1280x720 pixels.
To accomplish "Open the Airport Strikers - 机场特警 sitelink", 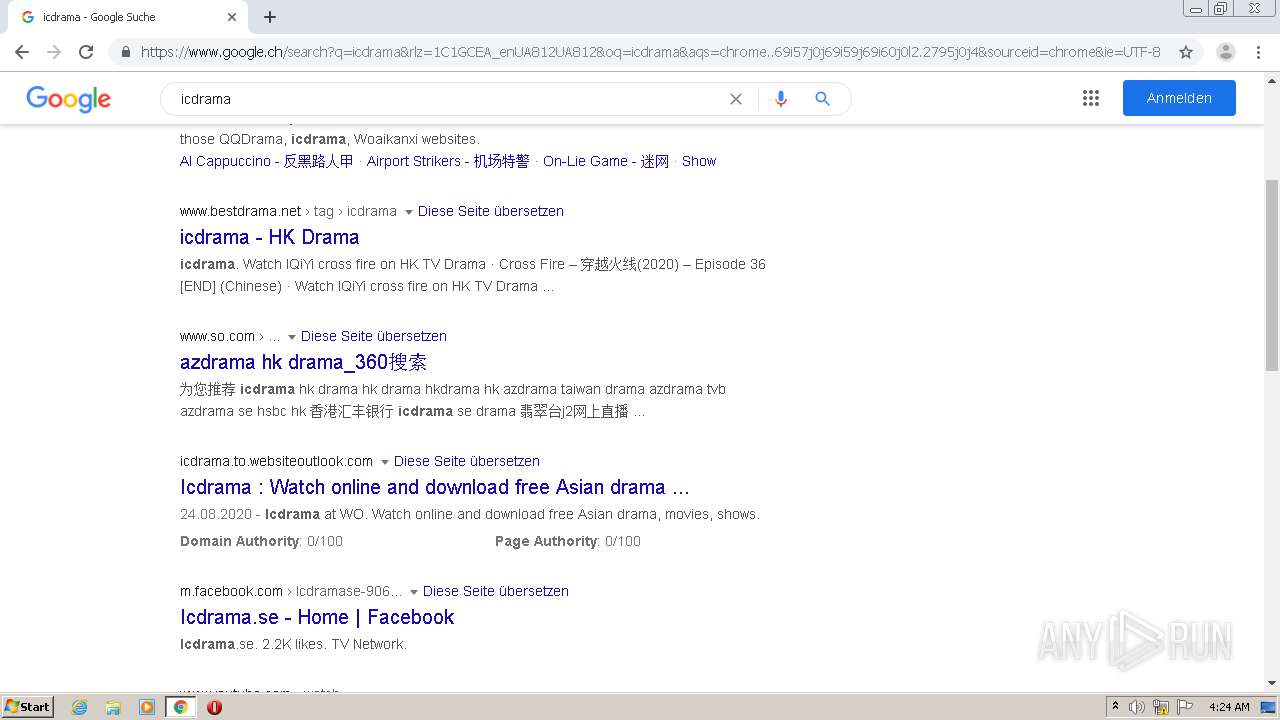I will [448, 161].
